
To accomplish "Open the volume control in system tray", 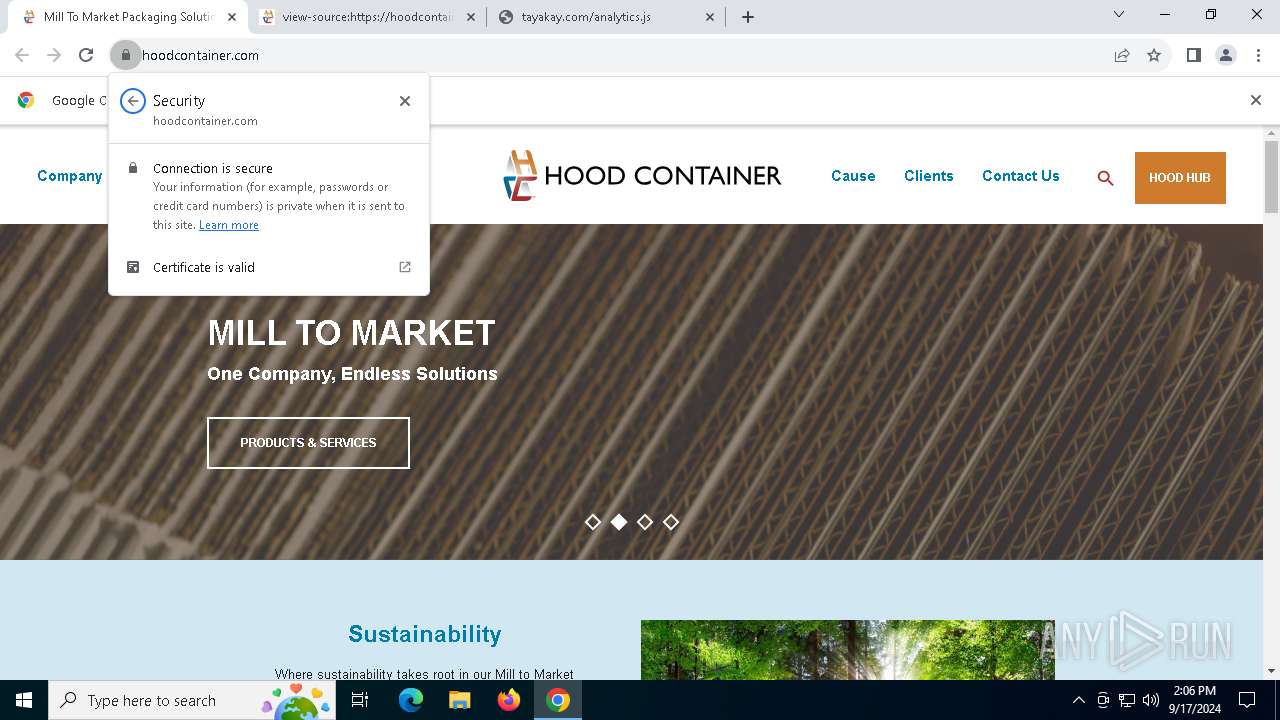I will tap(1151, 700).
